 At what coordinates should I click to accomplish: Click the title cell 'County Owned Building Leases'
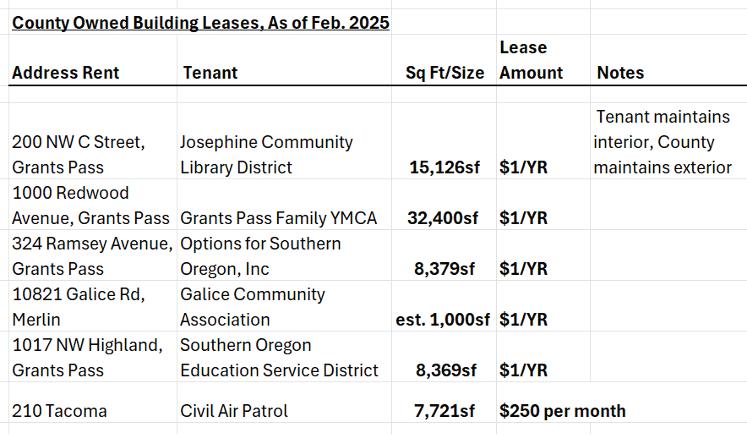coord(200,22)
